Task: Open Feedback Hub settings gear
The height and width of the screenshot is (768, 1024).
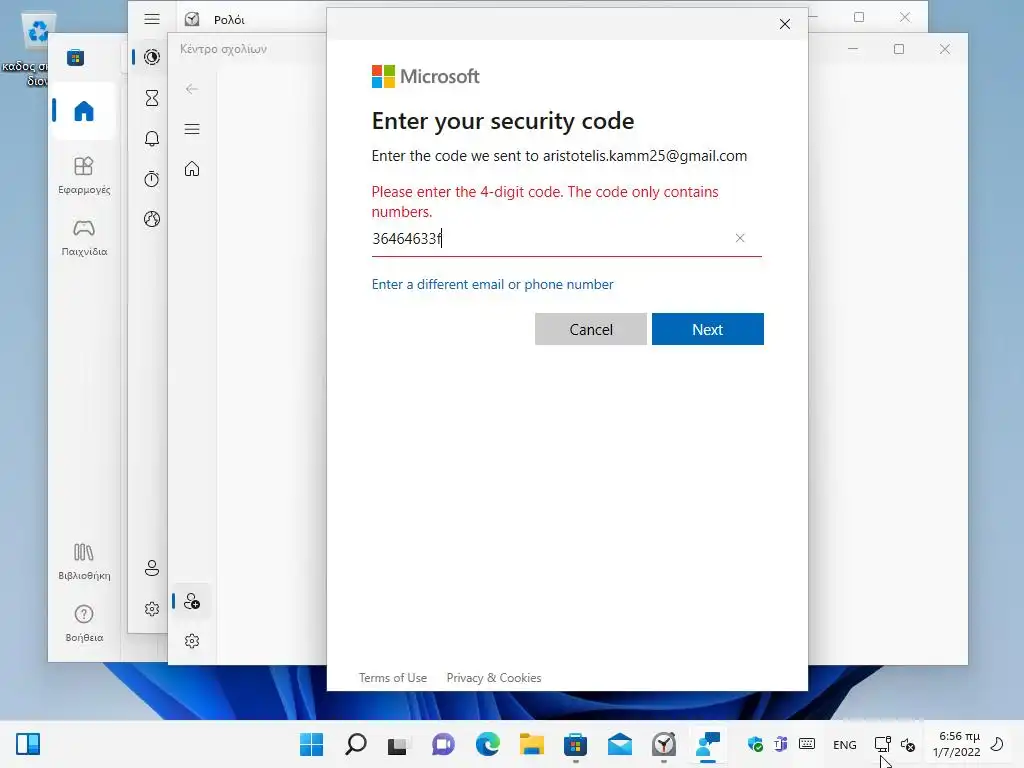Action: 192,641
